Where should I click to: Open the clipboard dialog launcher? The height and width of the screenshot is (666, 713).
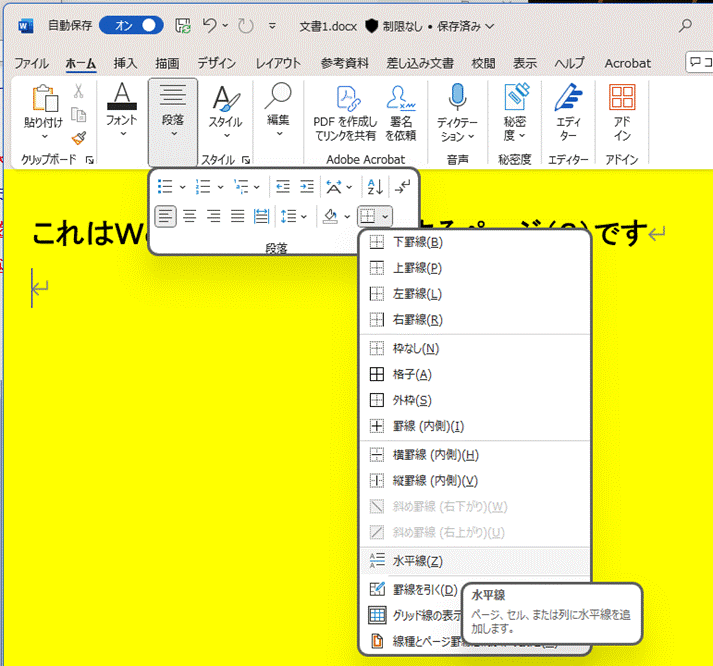(90, 160)
